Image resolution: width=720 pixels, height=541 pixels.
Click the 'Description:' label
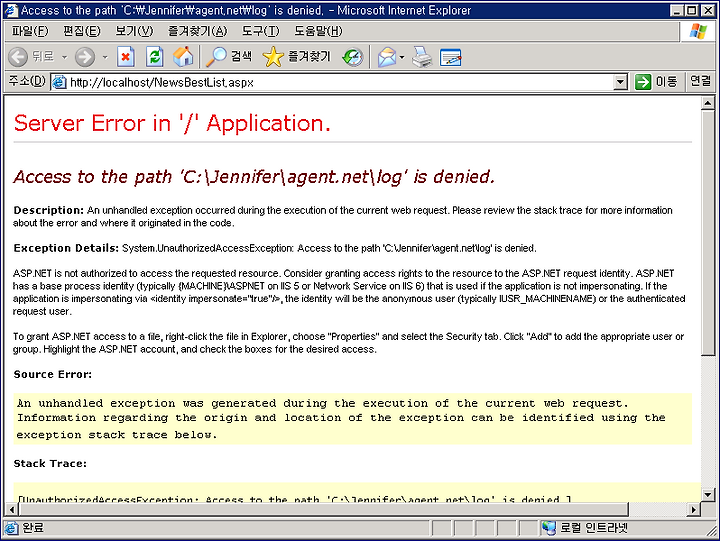click(49, 210)
